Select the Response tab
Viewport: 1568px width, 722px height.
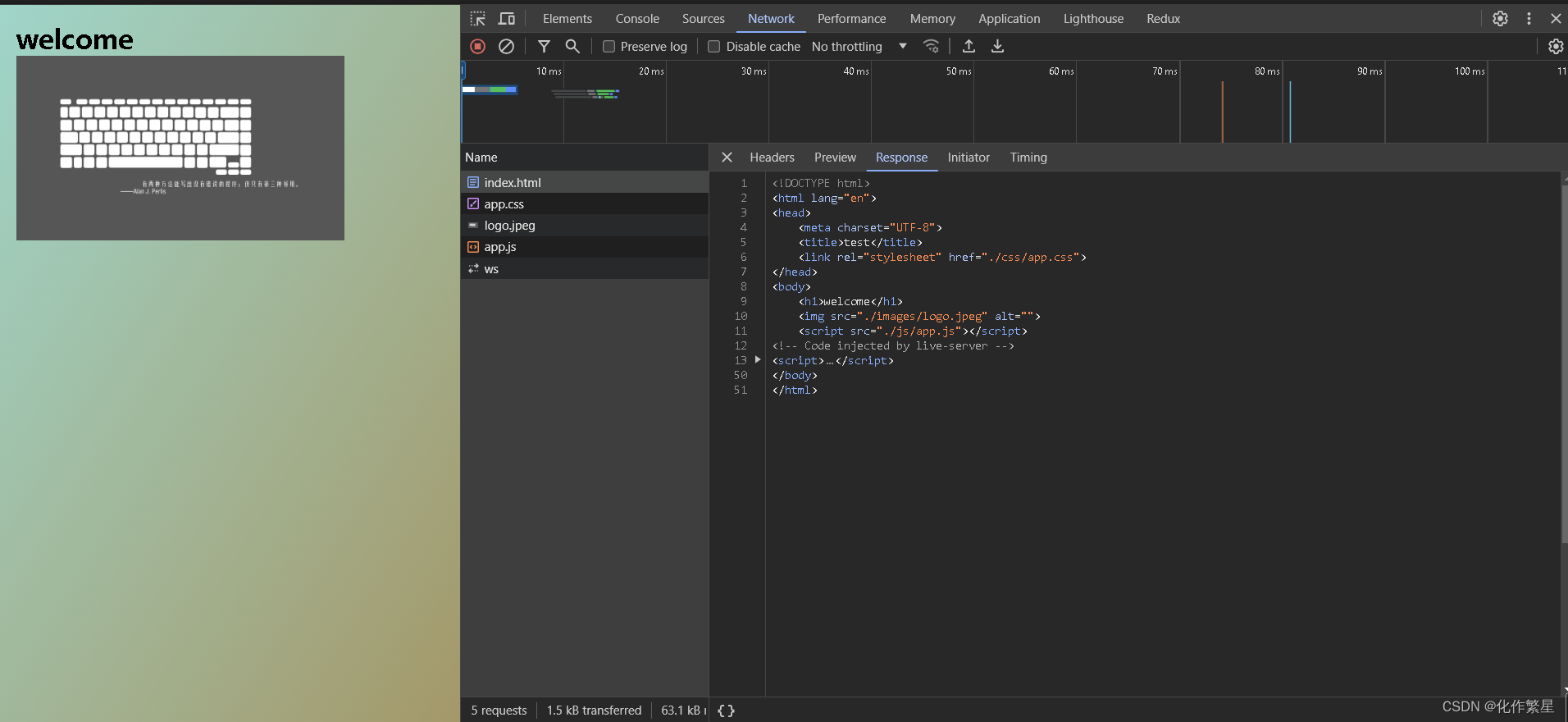pyautogui.click(x=901, y=157)
